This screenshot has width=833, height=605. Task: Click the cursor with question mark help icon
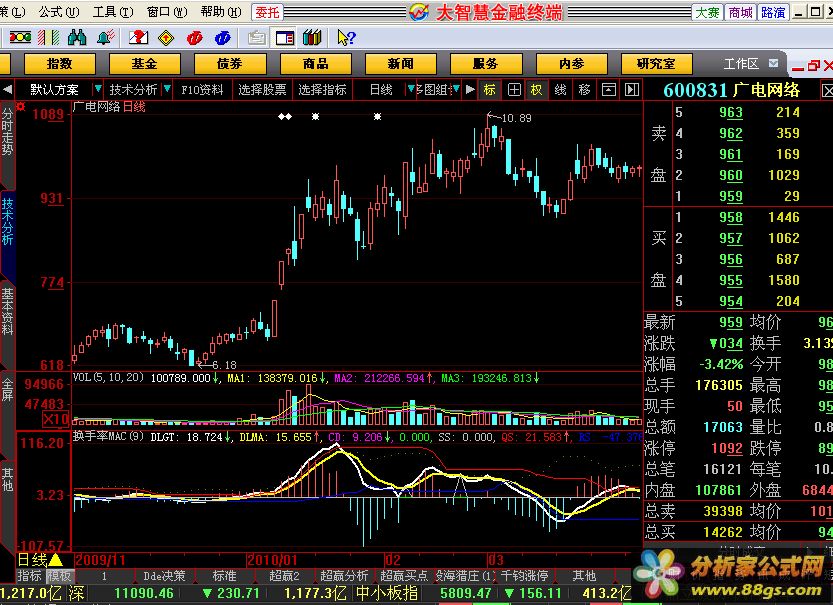coord(346,38)
